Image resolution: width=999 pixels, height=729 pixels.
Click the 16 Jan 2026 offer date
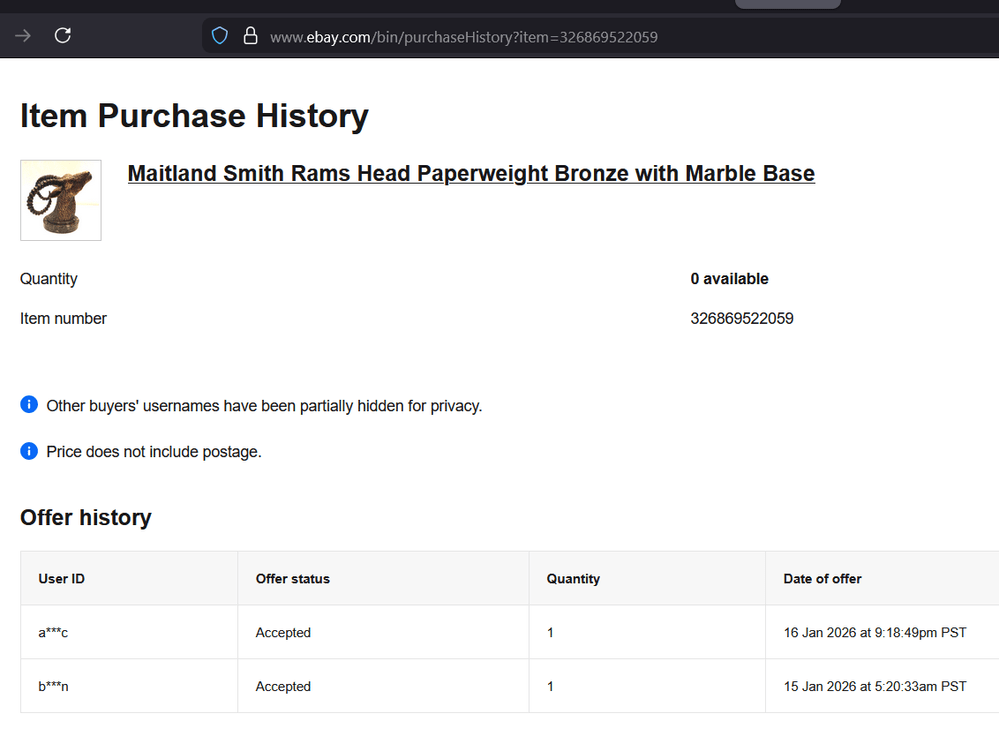[x=875, y=632]
